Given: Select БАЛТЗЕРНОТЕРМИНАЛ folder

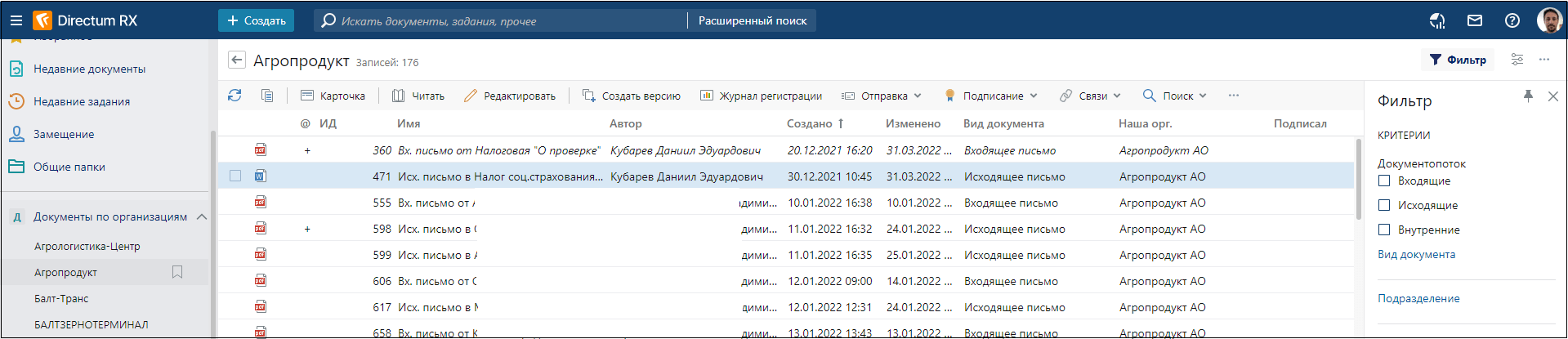Looking at the screenshot, I should tap(91, 324).
